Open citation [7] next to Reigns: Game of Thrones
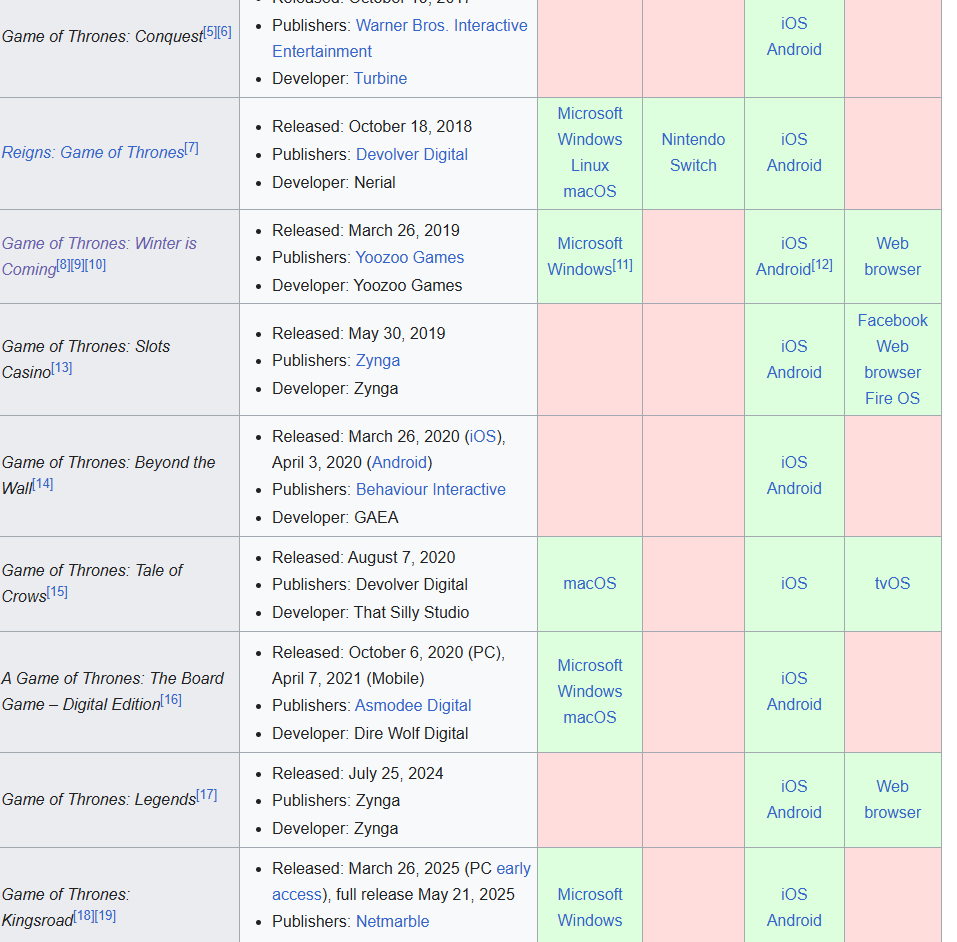Image resolution: width=957 pixels, height=942 pixels. click(x=192, y=148)
